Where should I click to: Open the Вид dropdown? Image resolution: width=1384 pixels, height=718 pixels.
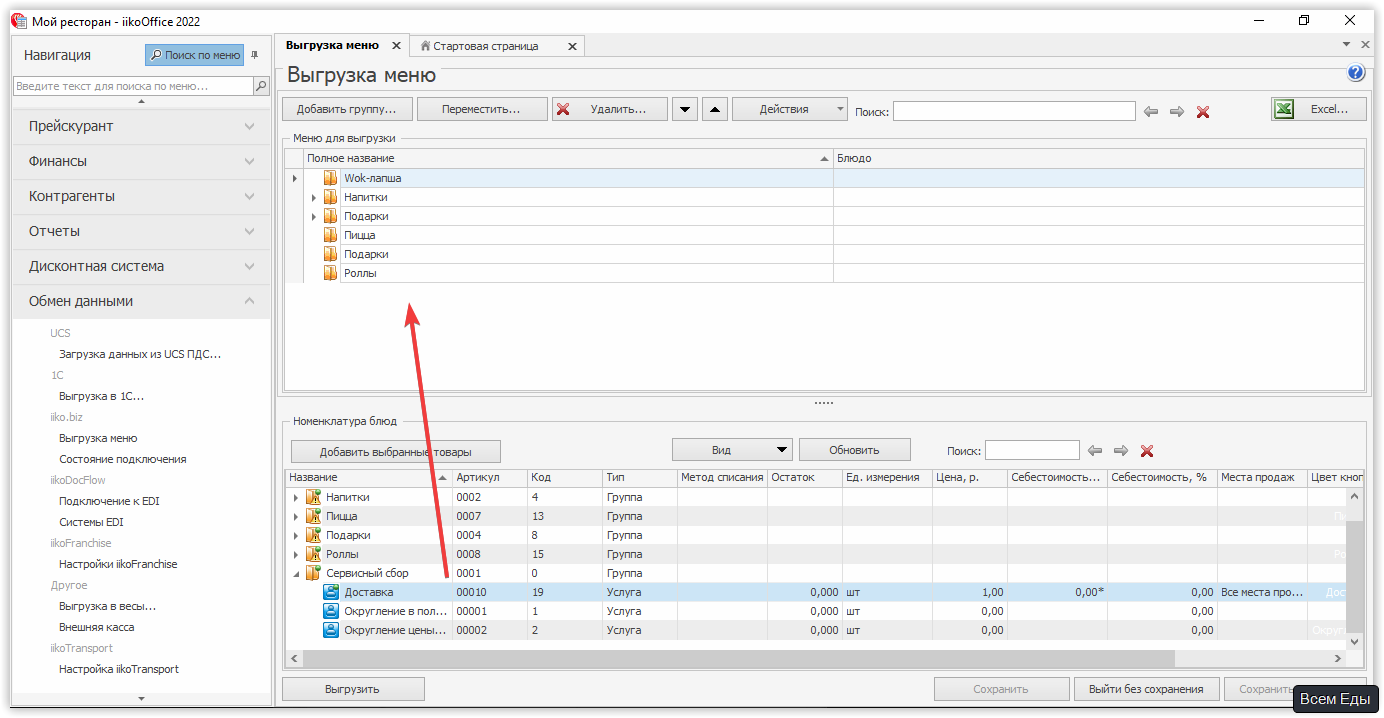(732, 450)
